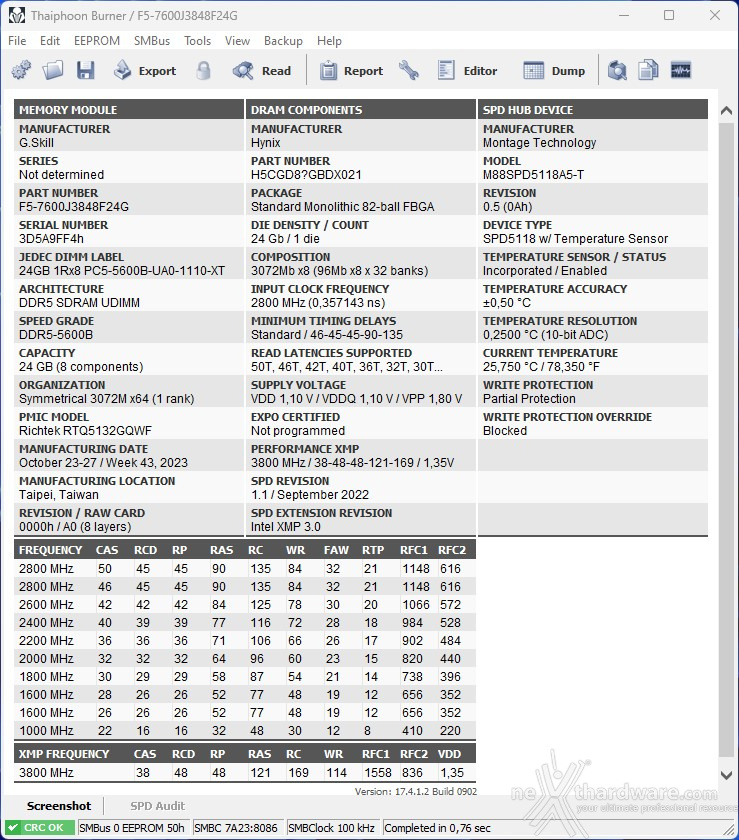Click the Export toolbar button
This screenshot has height=840, width=739.
[145, 70]
